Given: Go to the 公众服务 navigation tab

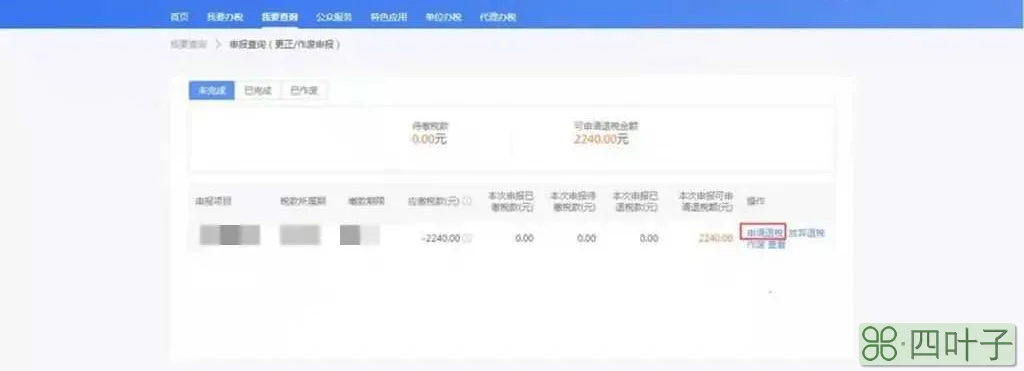Looking at the screenshot, I should pos(334,17).
